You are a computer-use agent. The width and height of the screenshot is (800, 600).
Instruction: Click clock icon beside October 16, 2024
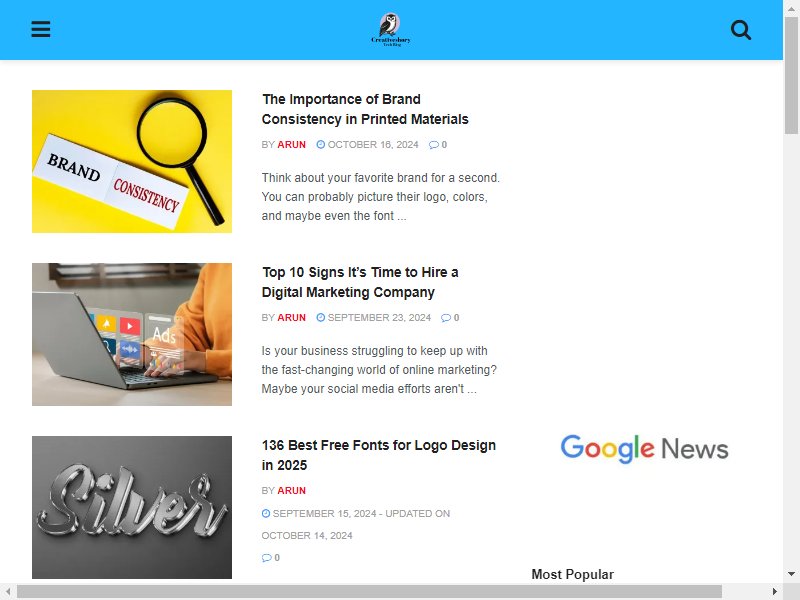[320, 144]
